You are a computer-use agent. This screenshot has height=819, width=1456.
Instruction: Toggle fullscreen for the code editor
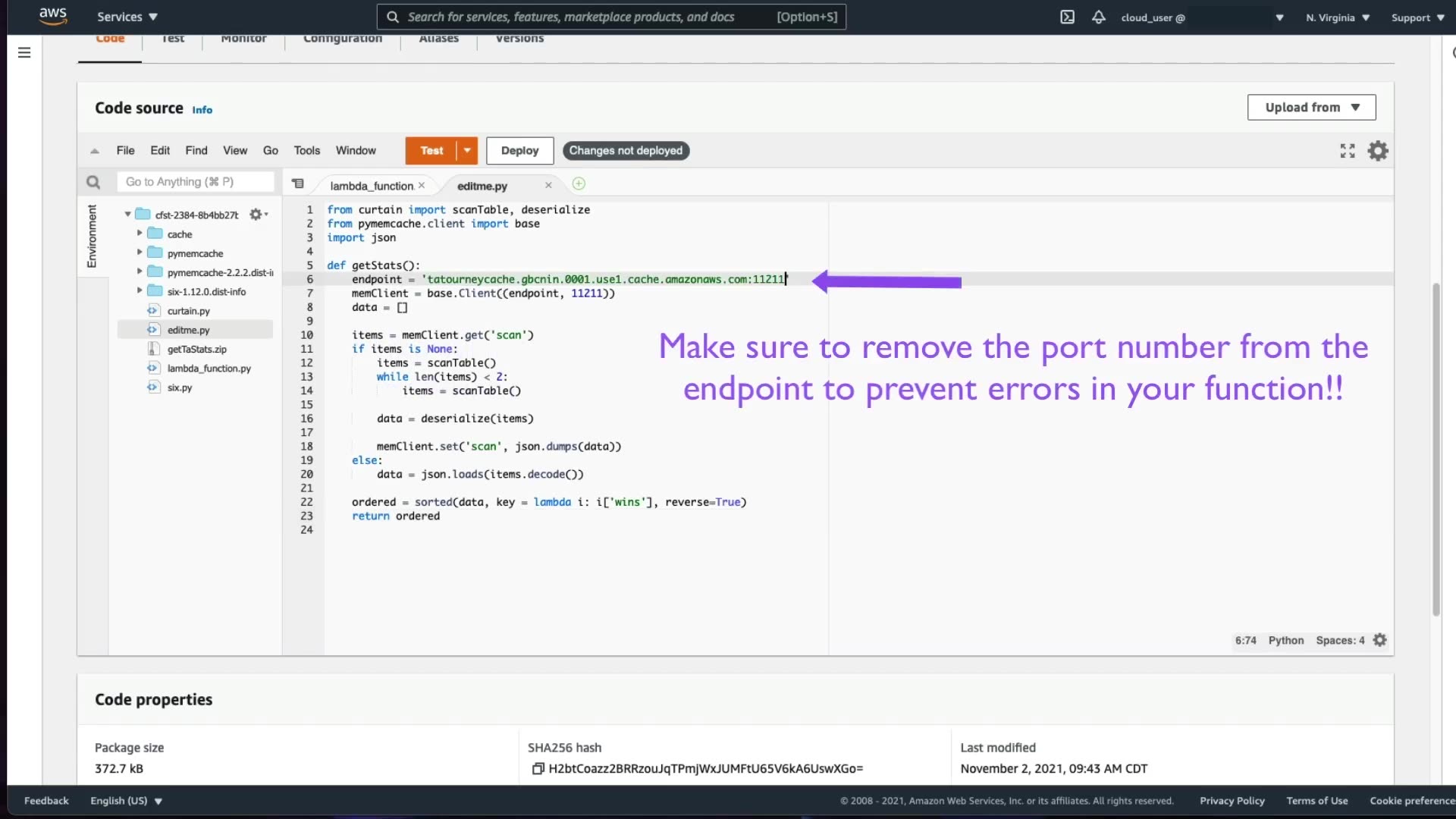click(x=1347, y=151)
